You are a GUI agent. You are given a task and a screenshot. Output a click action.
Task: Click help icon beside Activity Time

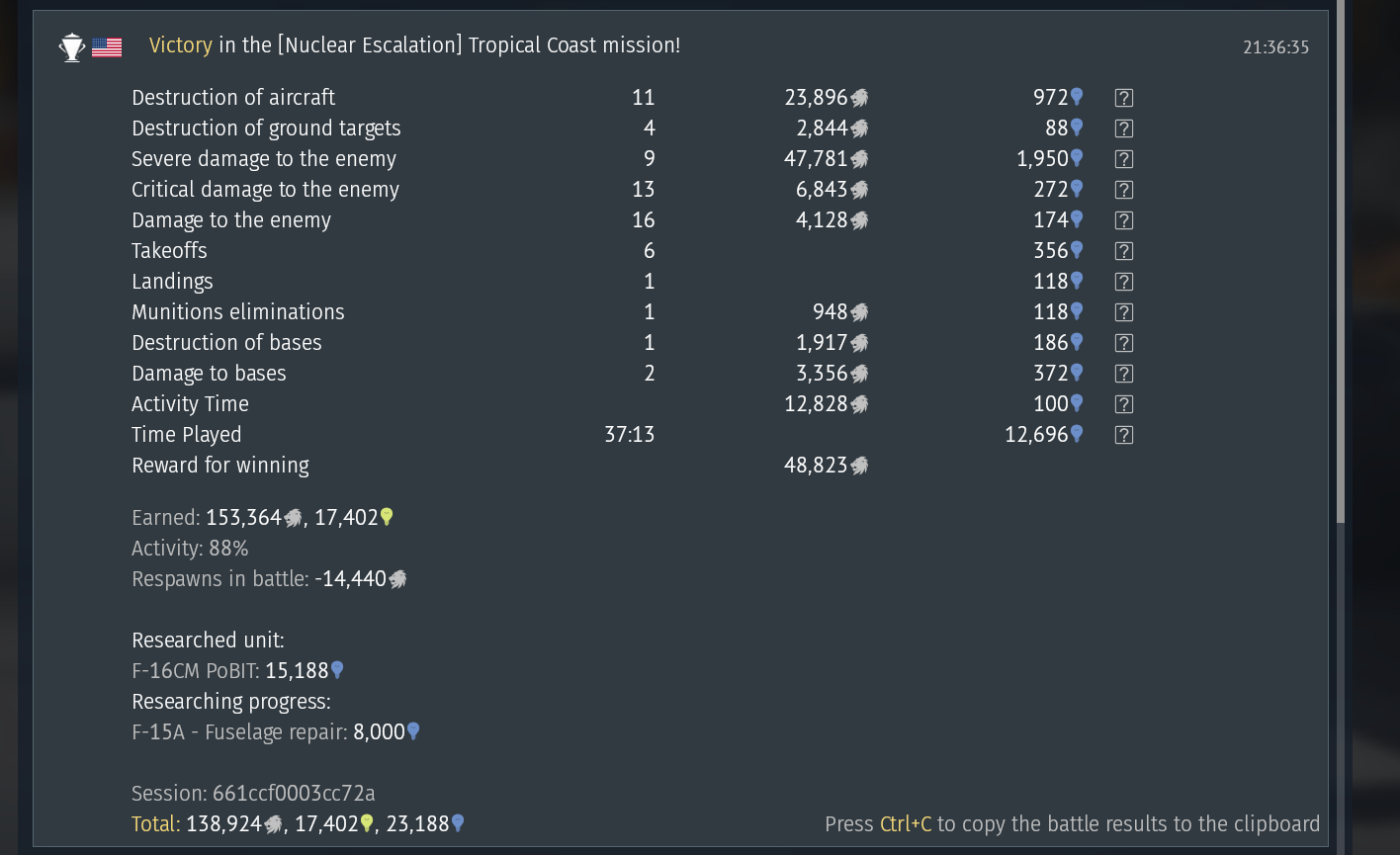(1123, 404)
